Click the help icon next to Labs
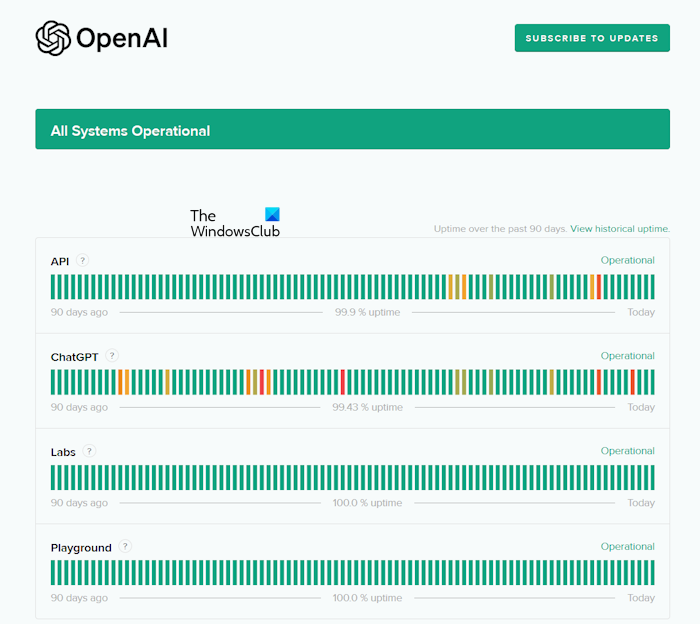700x624 pixels. (x=89, y=451)
